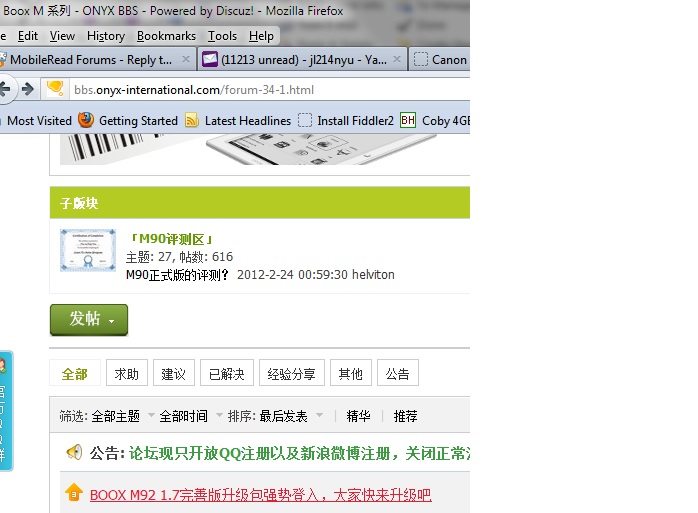The image size is (698, 513).
Task: Close the MobileRead Forums tab
Action: point(186,59)
